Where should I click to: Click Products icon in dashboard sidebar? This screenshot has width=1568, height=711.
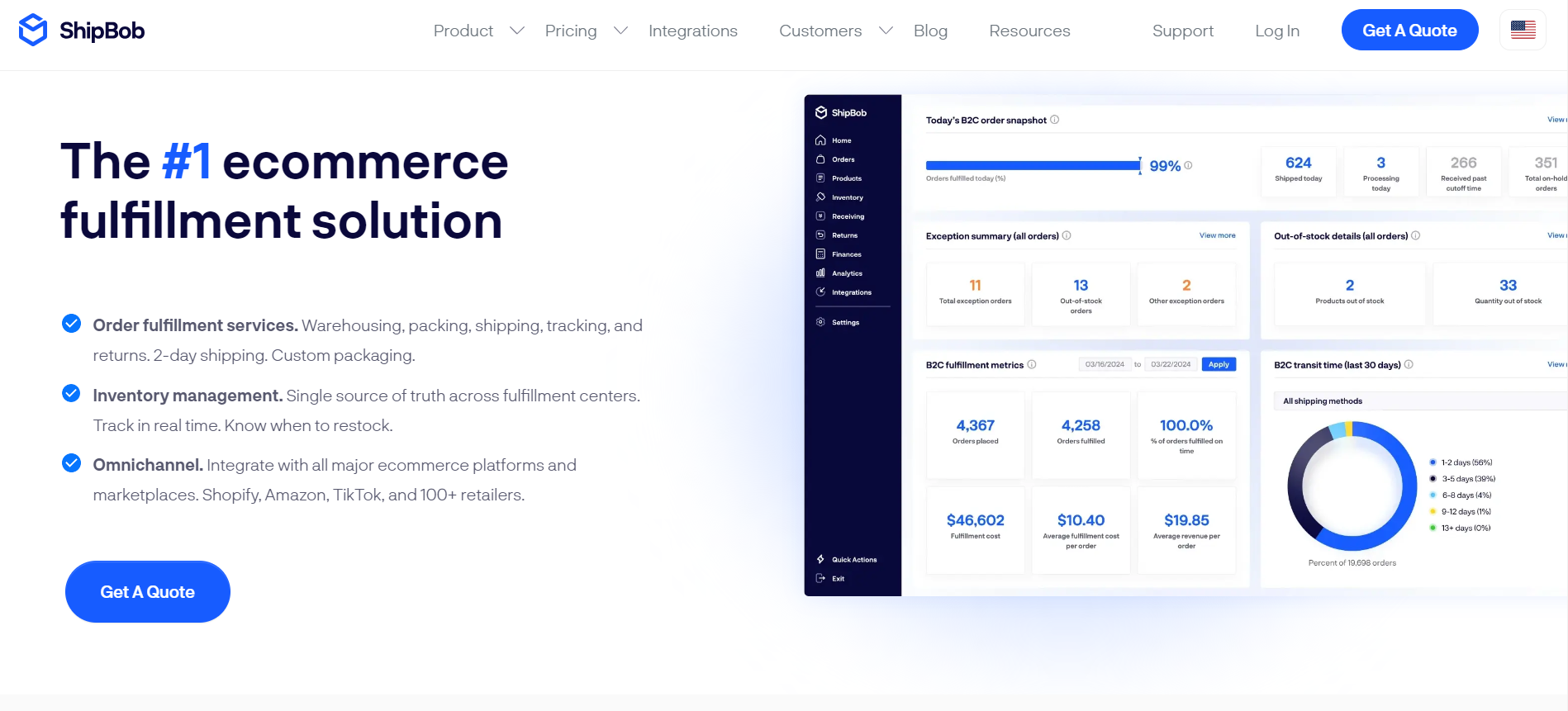(x=820, y=178)
